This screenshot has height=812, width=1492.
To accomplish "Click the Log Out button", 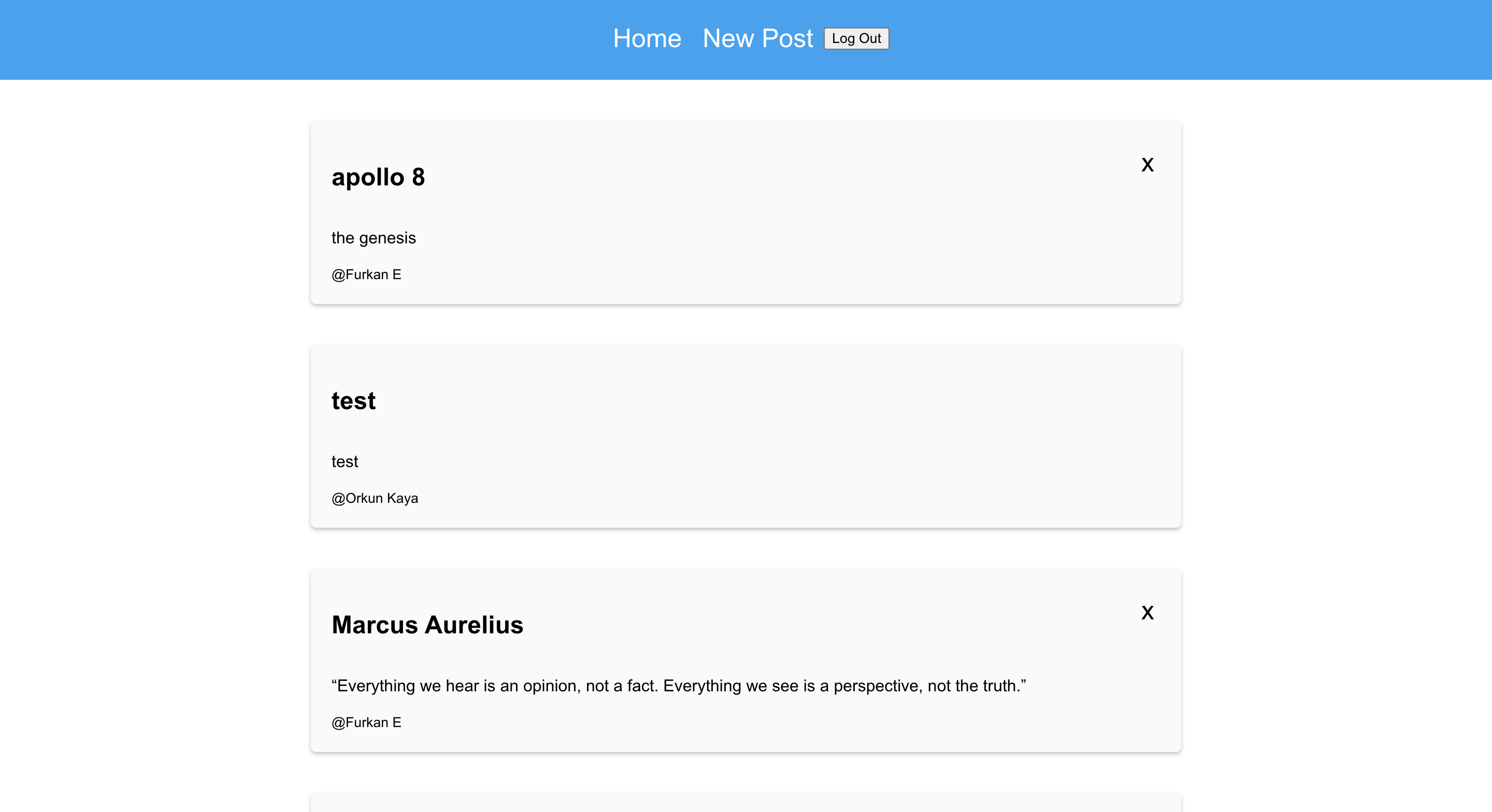I will tap(856, 38).
